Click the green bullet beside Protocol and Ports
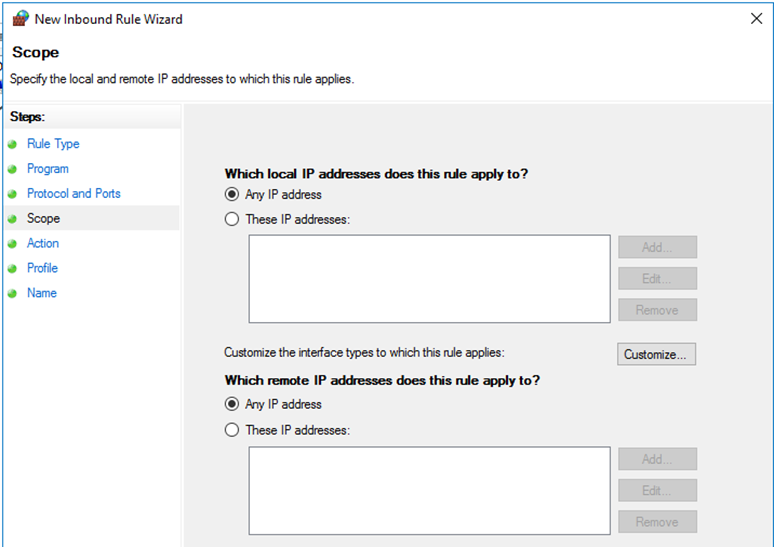 tap(12, 194)
